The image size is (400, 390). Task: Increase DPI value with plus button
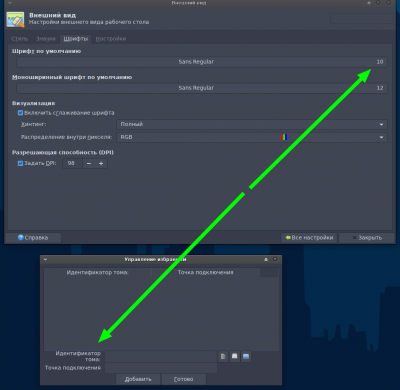coord(101,163)
